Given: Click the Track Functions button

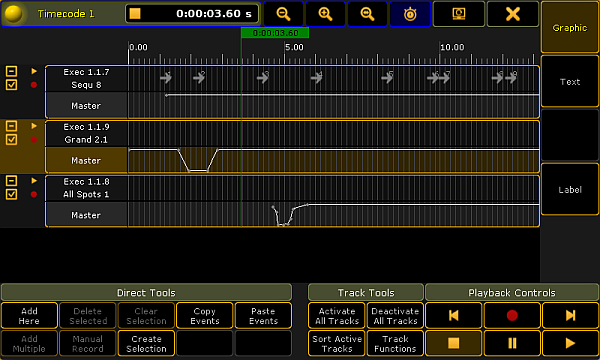Looking at the screenshot, I should click(395, 344).
